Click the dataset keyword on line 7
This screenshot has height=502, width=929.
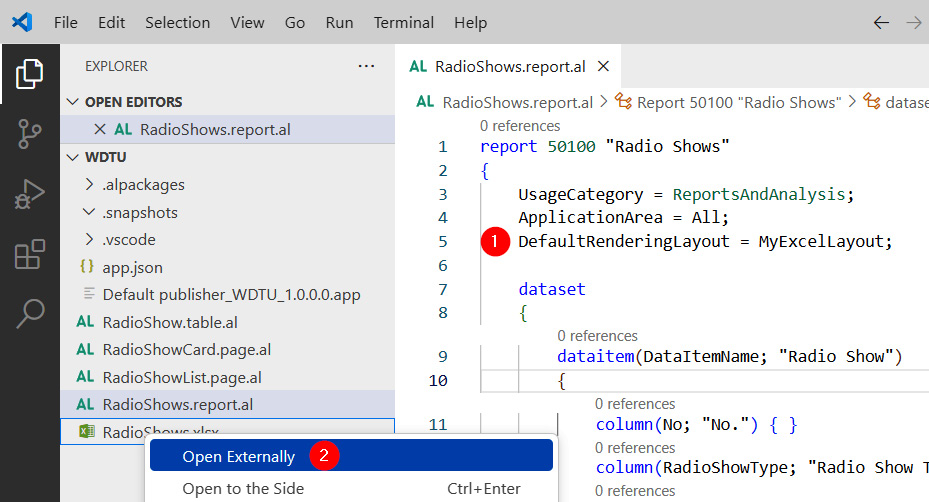[552, 289]
